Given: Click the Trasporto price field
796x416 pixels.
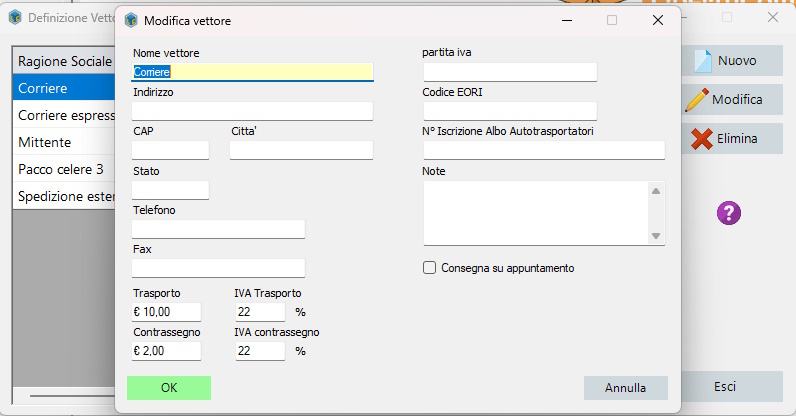Looking at the screenshot, I should click(x=166, y=312).
